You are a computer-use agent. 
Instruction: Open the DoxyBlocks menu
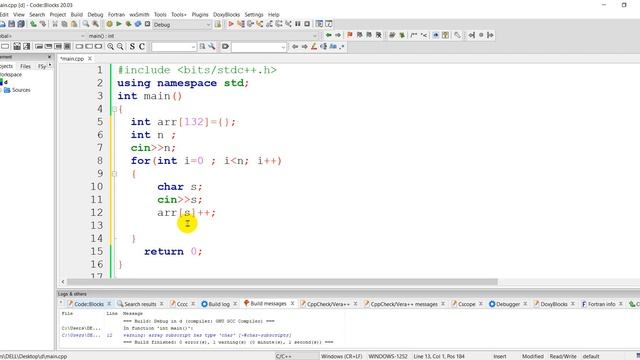click(x=227, y=14)
